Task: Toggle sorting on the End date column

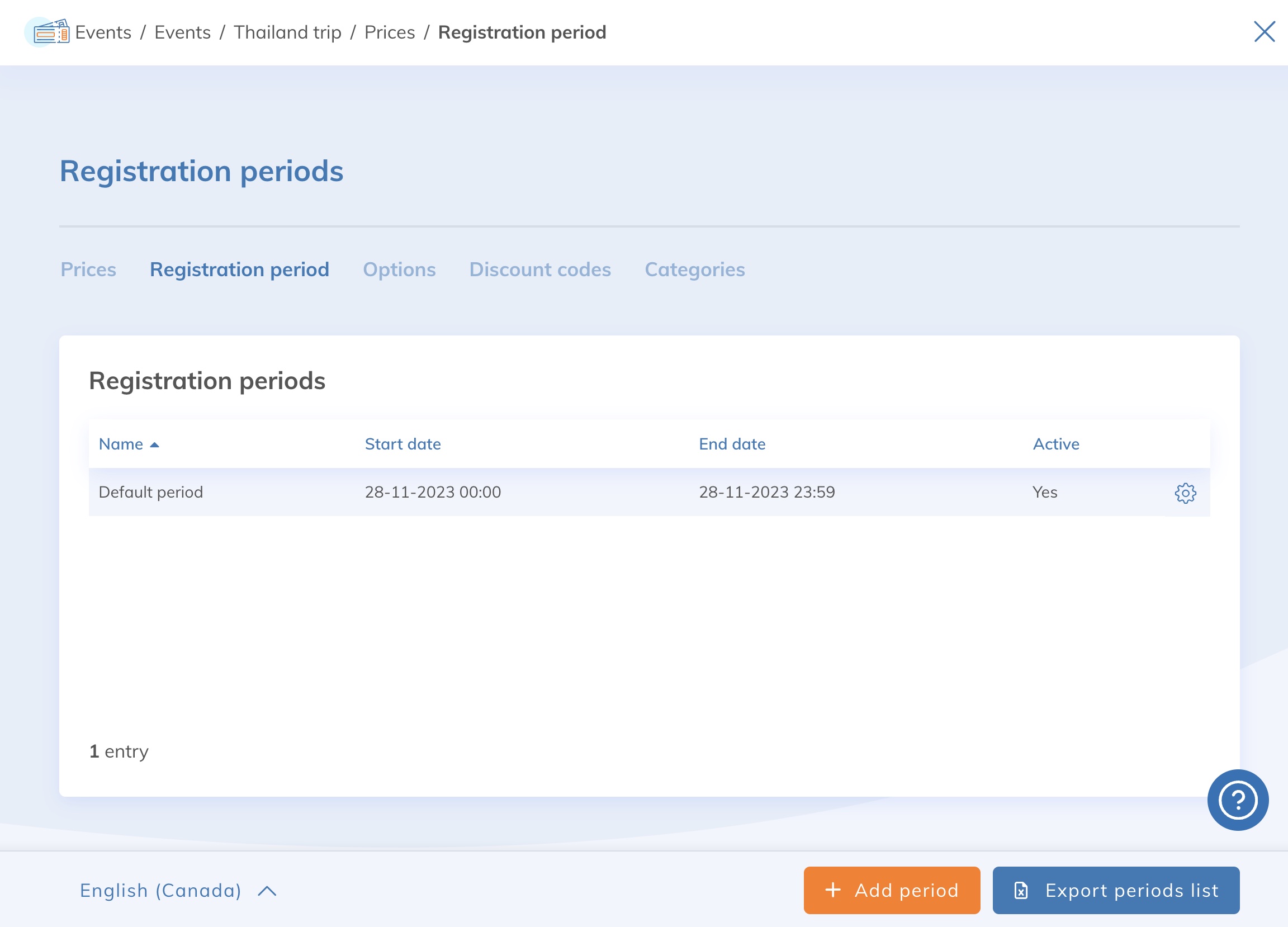Action: click(732, 443)
